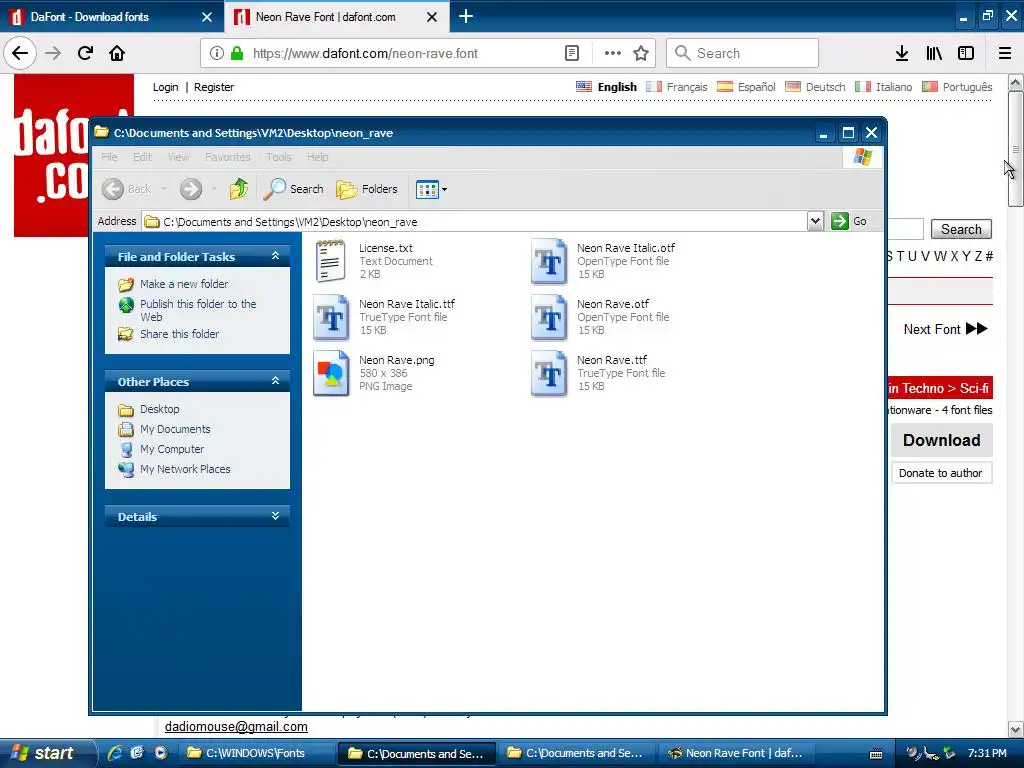The width and height of the screenshot is (1024, 768).
Task: Open the Explorer address bar dropdown arrow
Action: 815,221
